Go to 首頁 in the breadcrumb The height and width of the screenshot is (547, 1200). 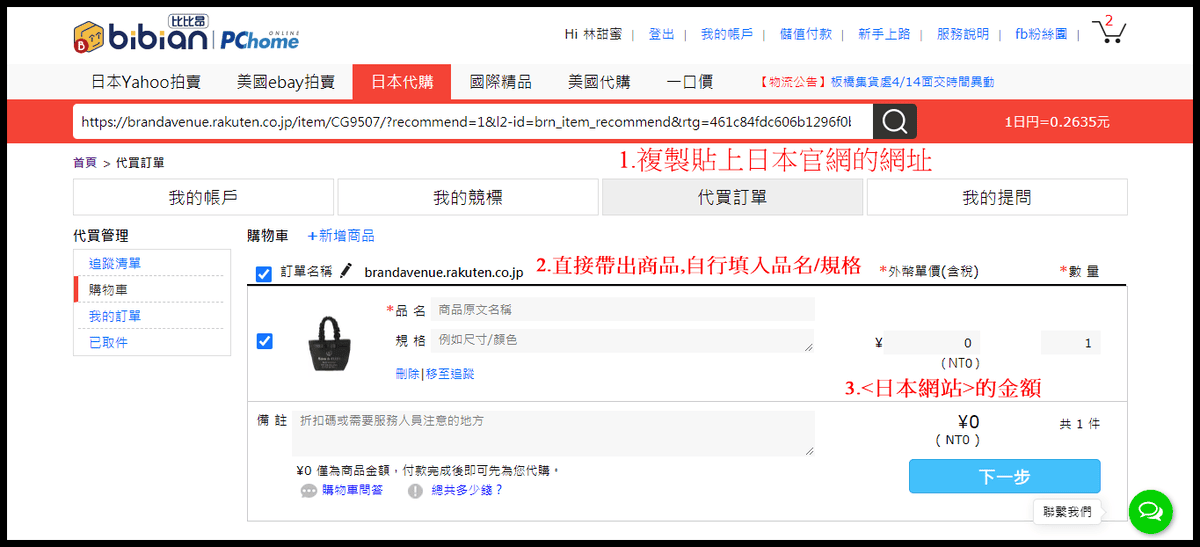click(x=85, y=162)
